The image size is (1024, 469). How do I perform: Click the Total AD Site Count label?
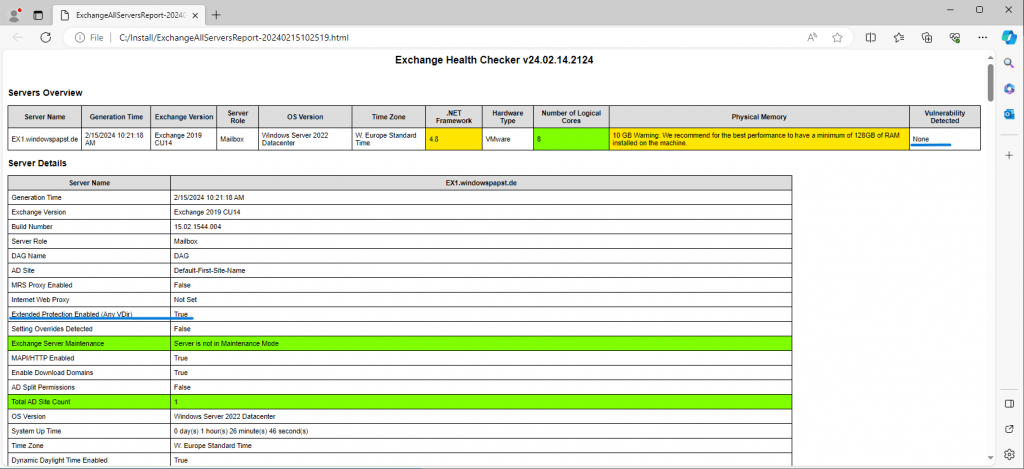pyautogui.click(x=40, y=402)
